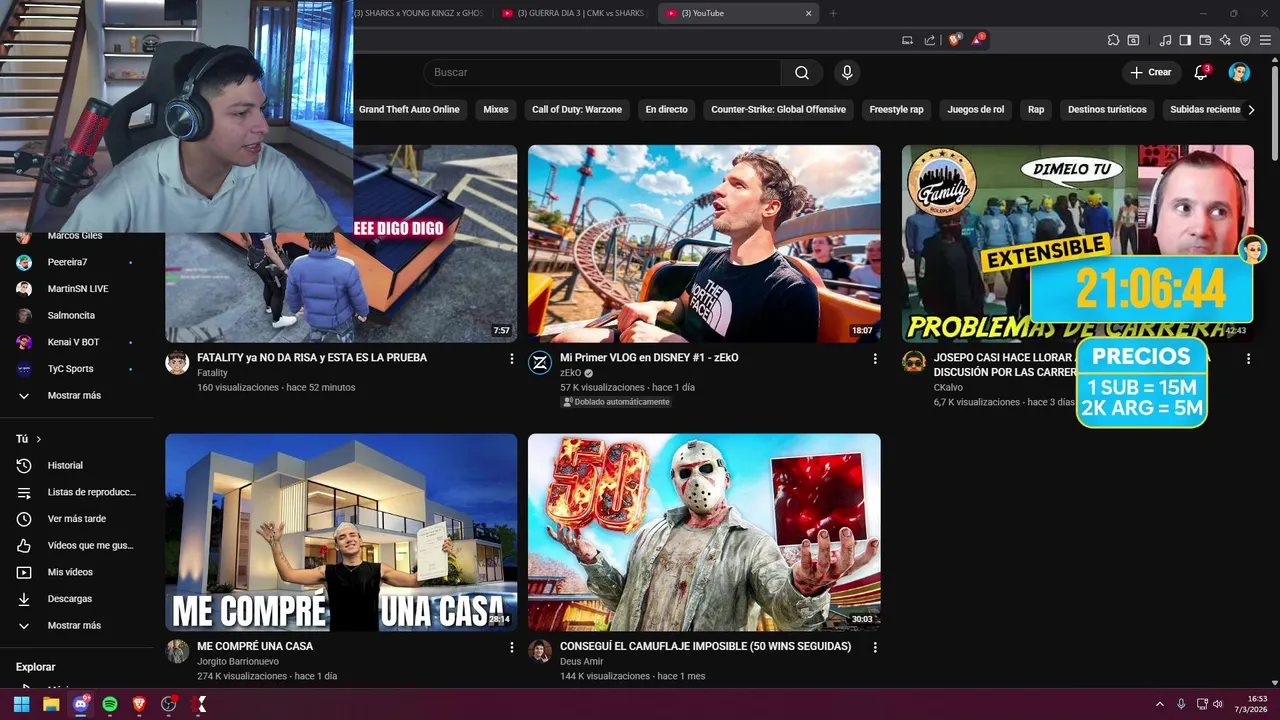
Task: Switch to the GUERRA DIA 3 tab
Action: click(x=574, y=13)
